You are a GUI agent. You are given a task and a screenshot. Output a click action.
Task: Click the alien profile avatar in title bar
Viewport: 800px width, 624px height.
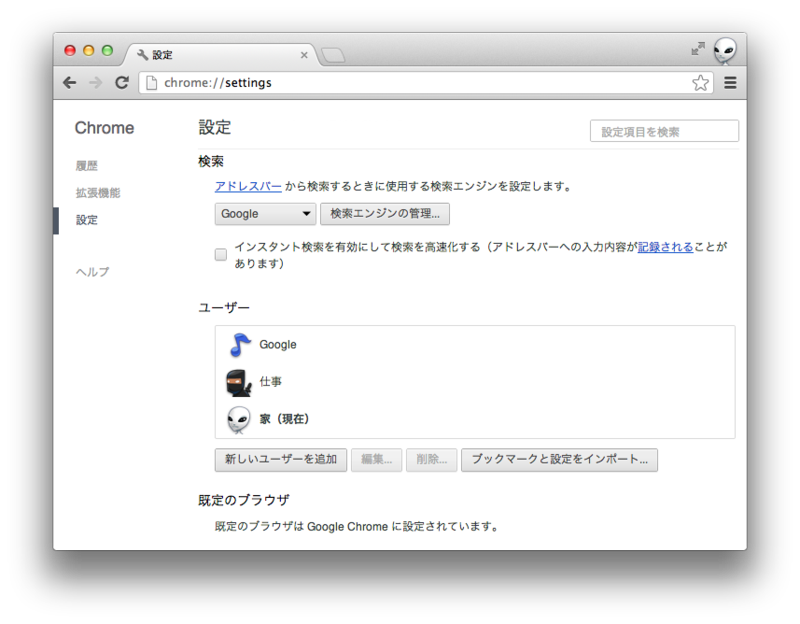click(725, 51)
